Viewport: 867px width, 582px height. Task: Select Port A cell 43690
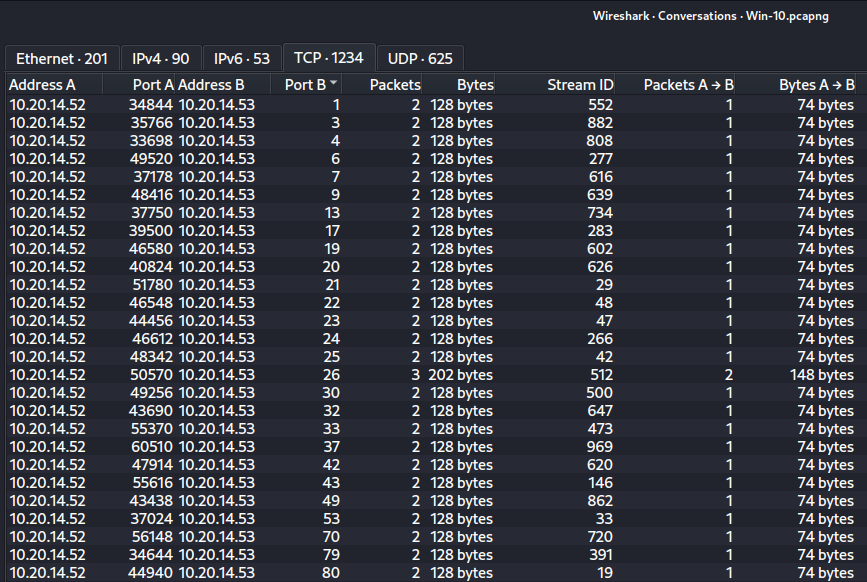tap(151, 411)
